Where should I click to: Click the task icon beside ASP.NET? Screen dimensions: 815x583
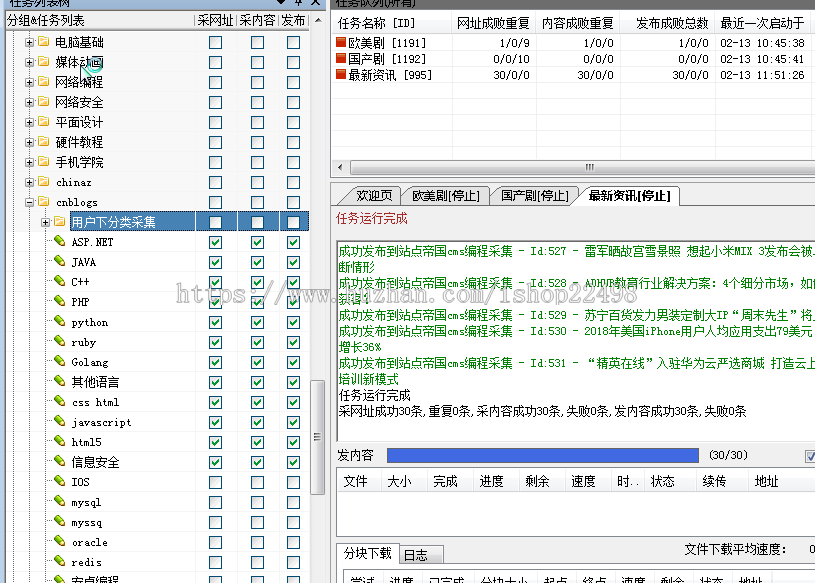(60, 241)
